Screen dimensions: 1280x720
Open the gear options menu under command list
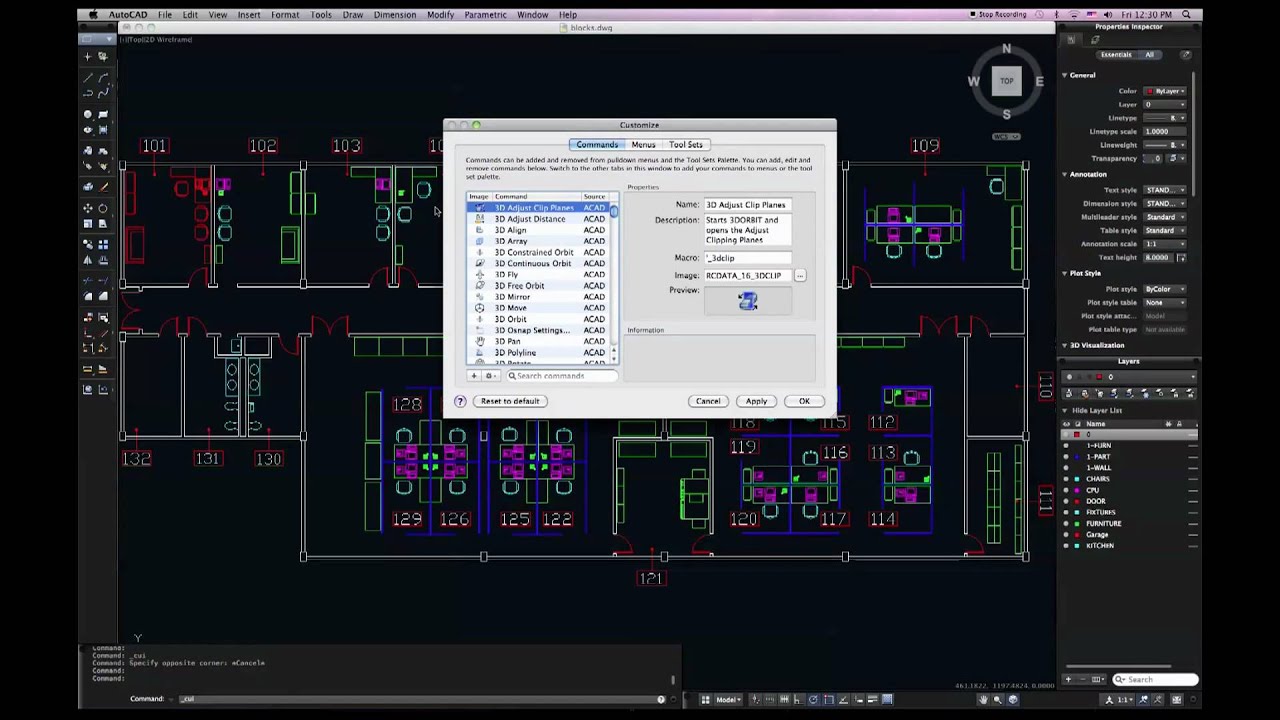pos(490,376)
